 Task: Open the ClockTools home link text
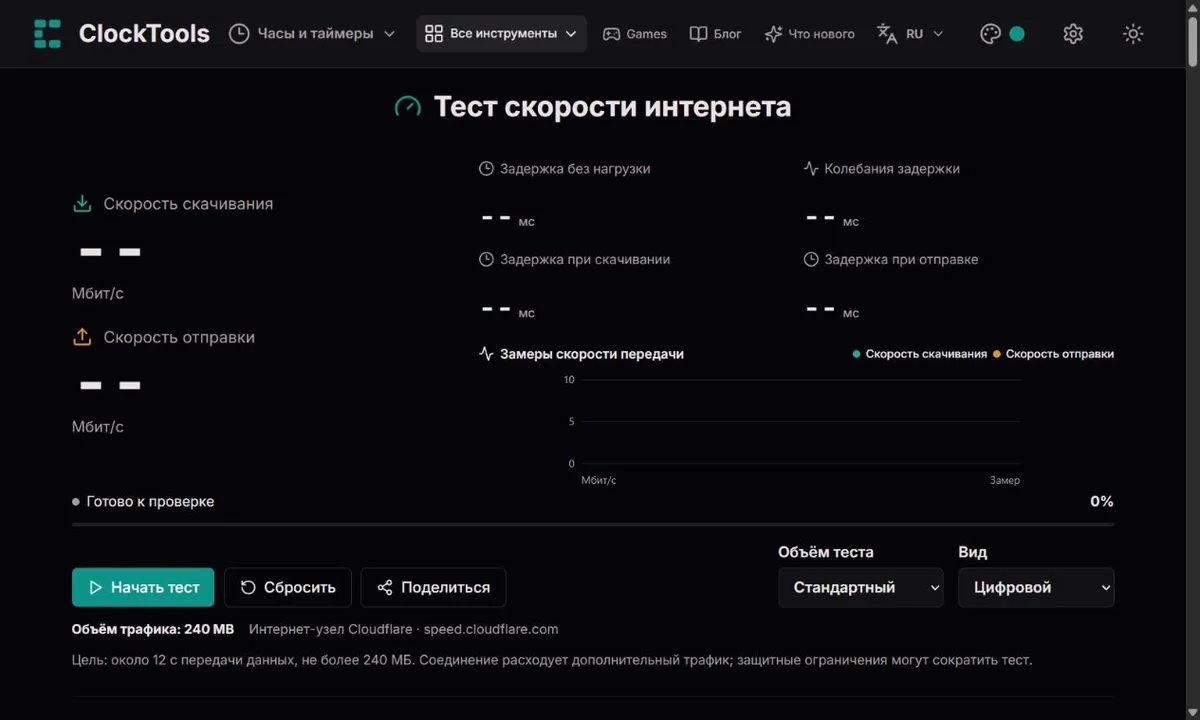click(x=144, y=33)
